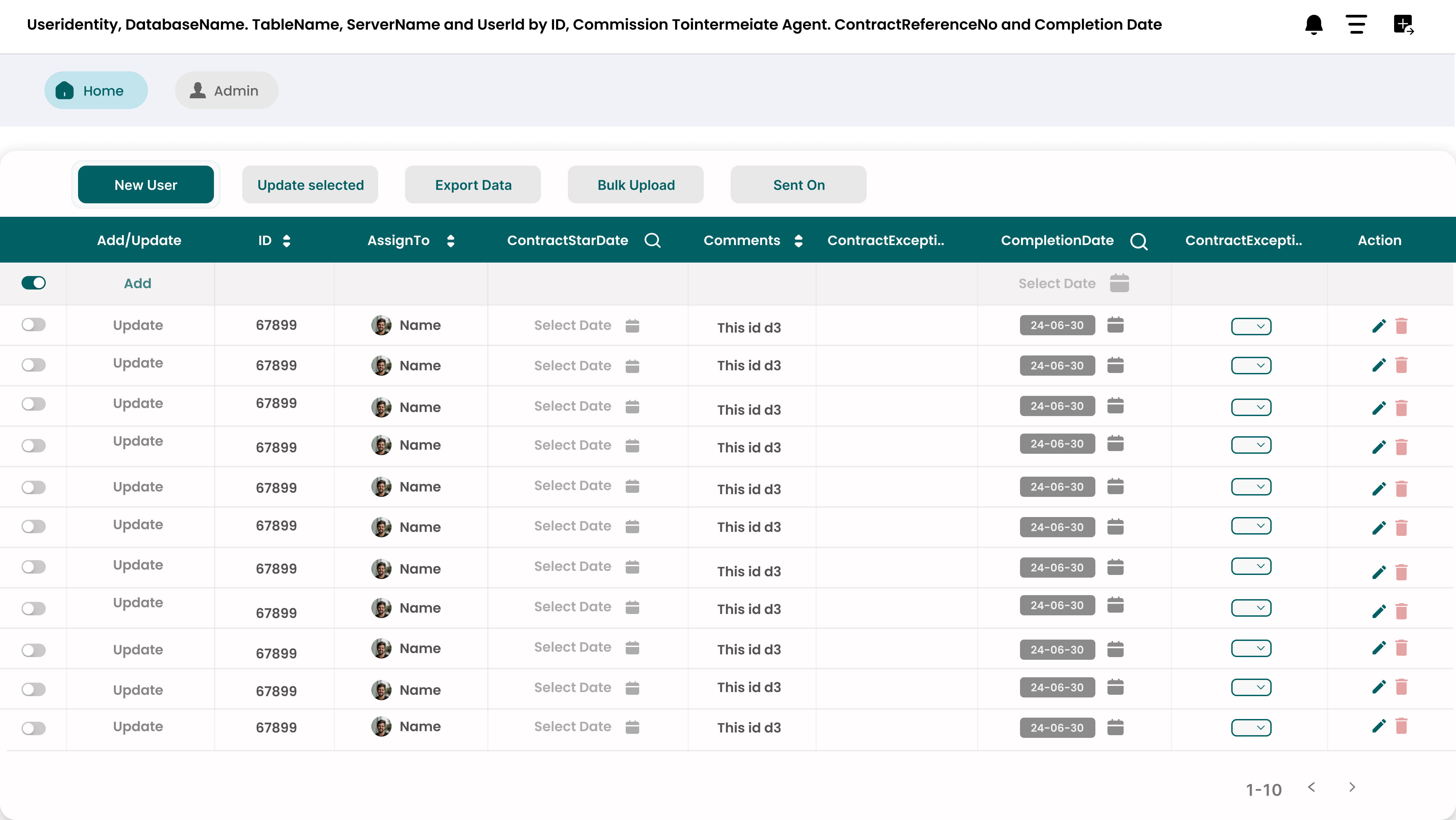Expand ContractException dropdown in last data row

click(1251, 728)
